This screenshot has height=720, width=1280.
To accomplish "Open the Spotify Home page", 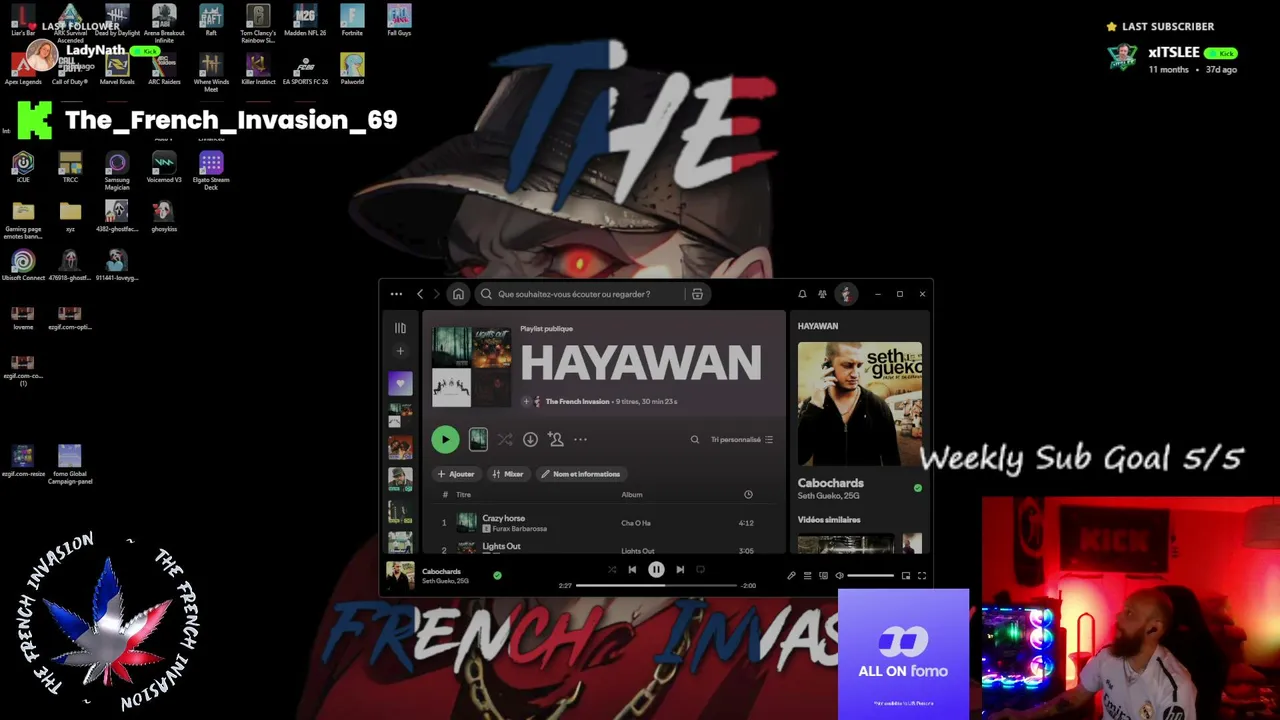I will 458,294.
